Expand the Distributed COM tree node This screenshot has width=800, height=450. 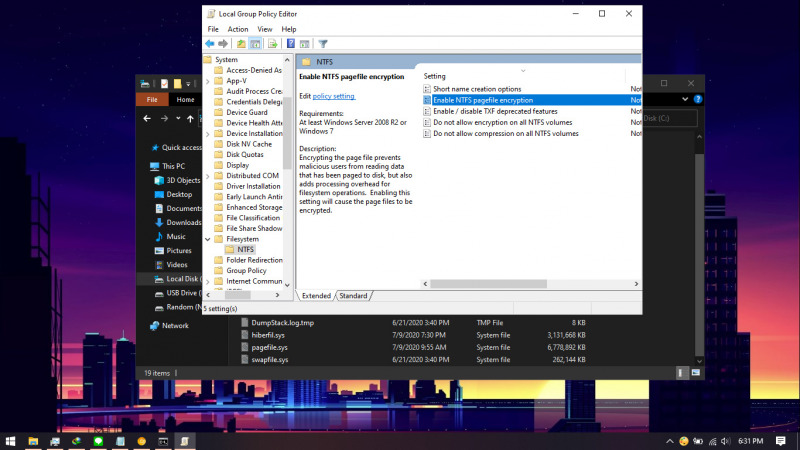pyautogui.click(x=208, y=176)
